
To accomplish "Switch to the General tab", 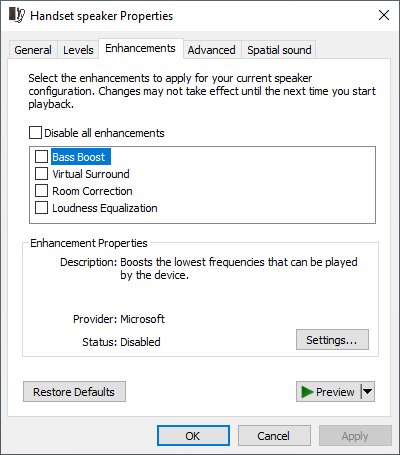I will 33,50.
